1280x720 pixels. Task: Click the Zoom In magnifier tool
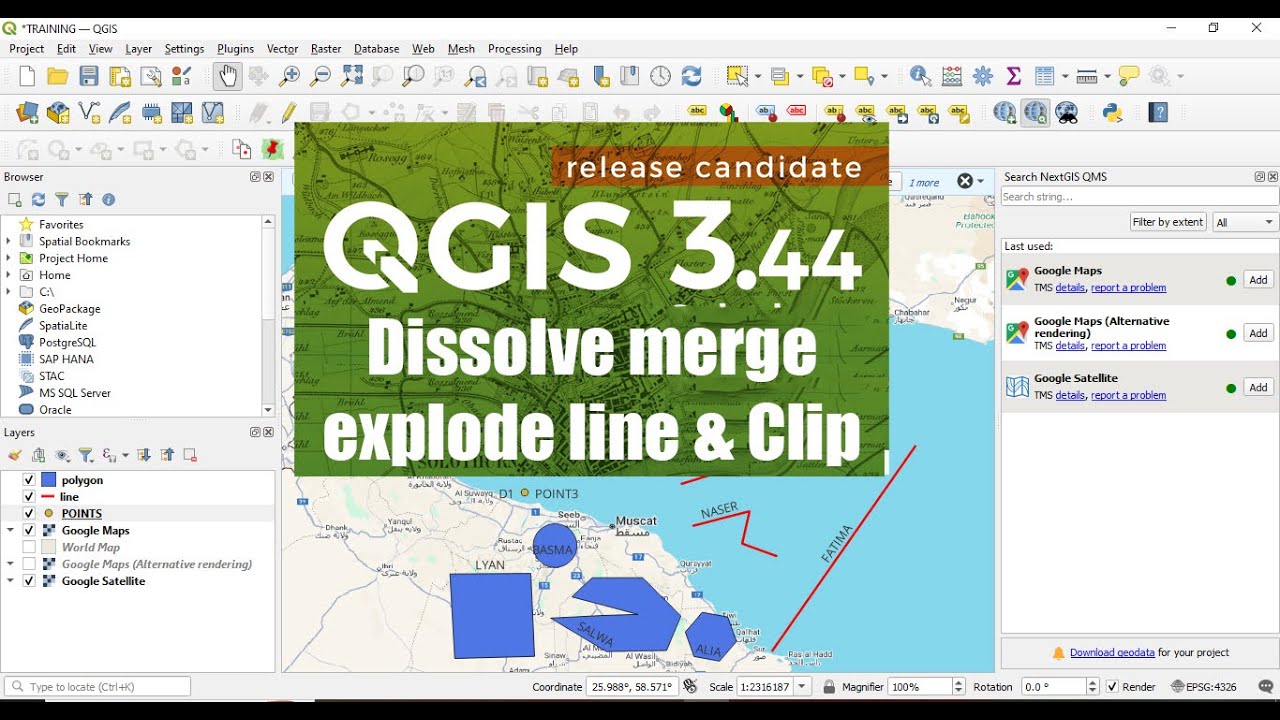[x=290, y=76]
